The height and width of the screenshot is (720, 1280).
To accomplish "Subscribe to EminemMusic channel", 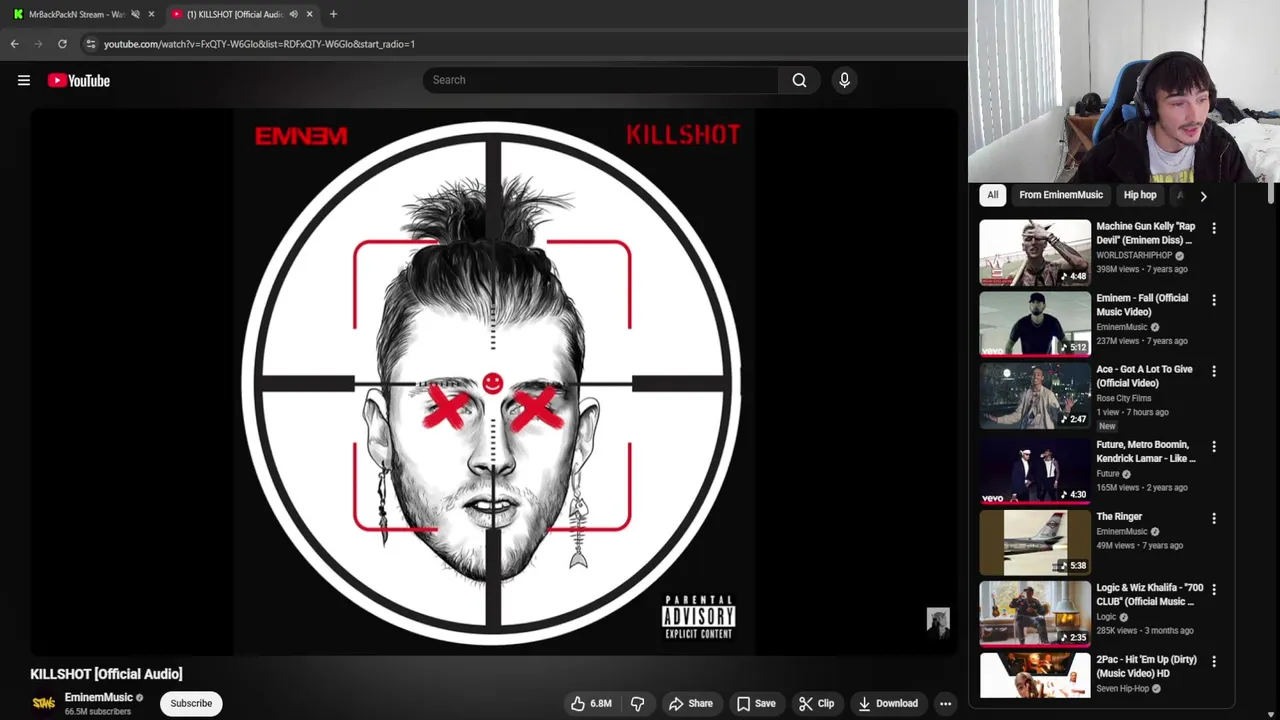I will pyautogui.click(x=191, y=703).
